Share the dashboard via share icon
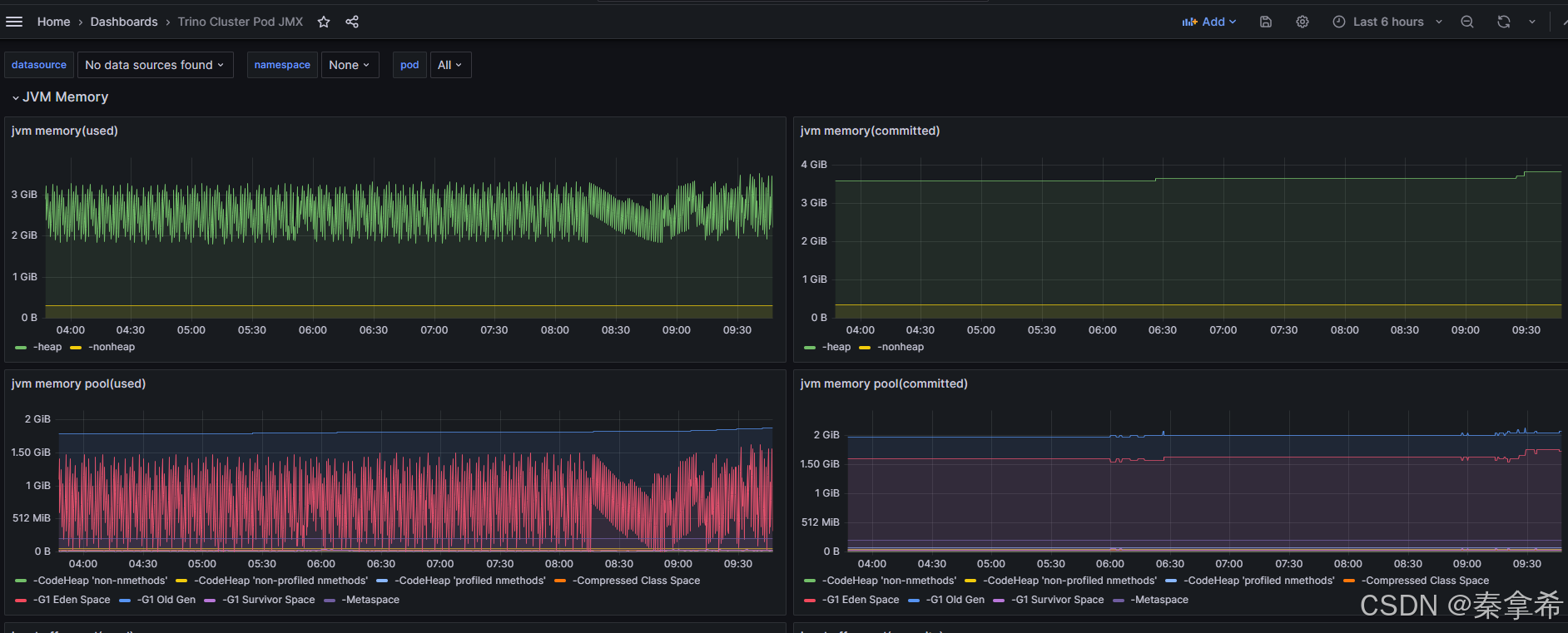This screenshot has height=633, width=1568. 352,22
